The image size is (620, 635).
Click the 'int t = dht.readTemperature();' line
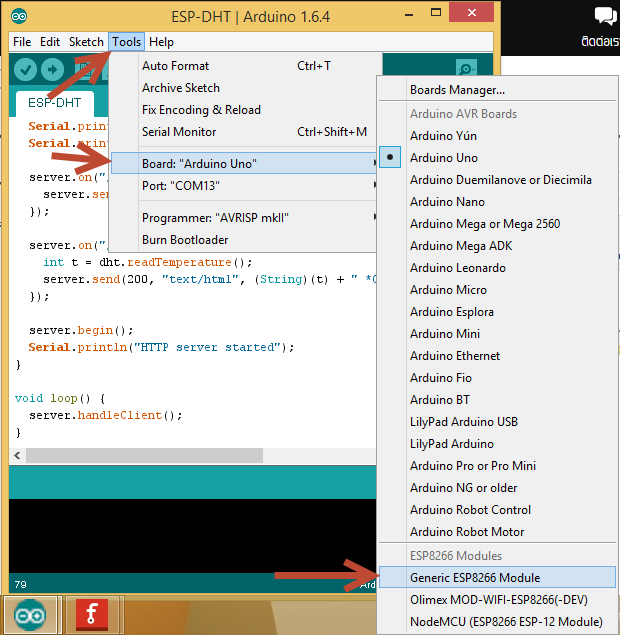tap(148, 262)
